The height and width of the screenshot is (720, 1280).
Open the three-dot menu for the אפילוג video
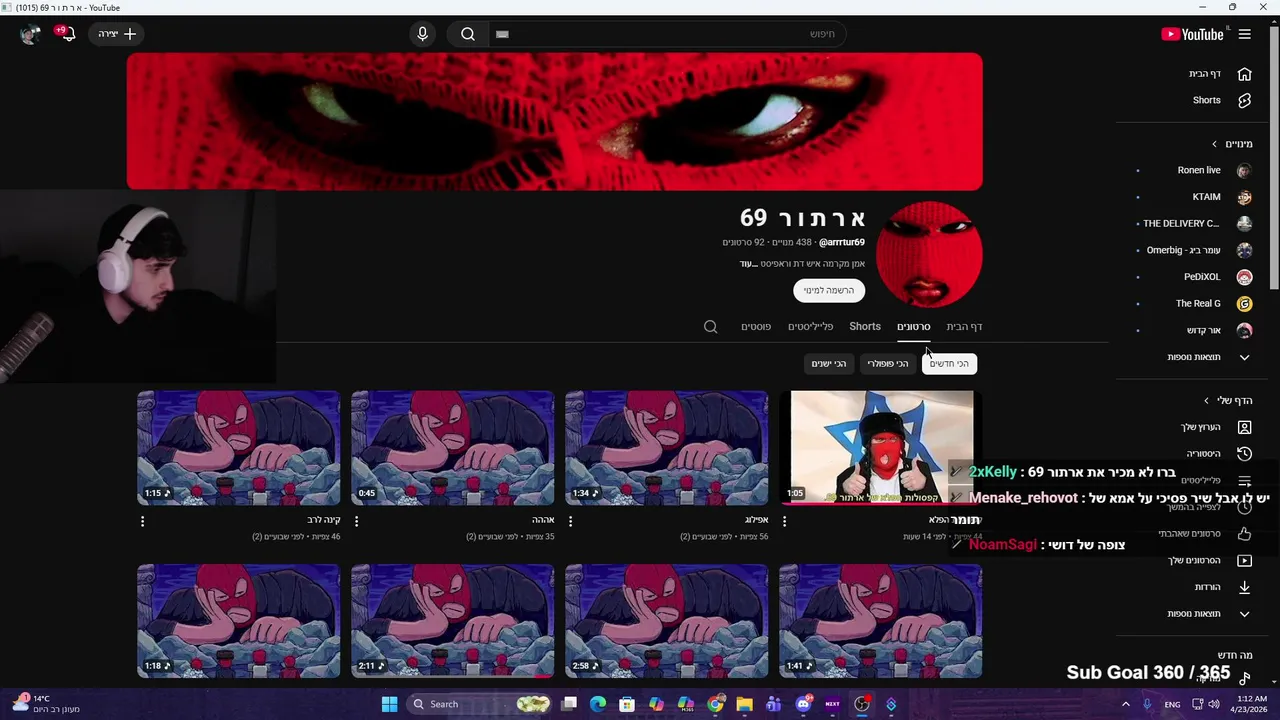point(570,521)
